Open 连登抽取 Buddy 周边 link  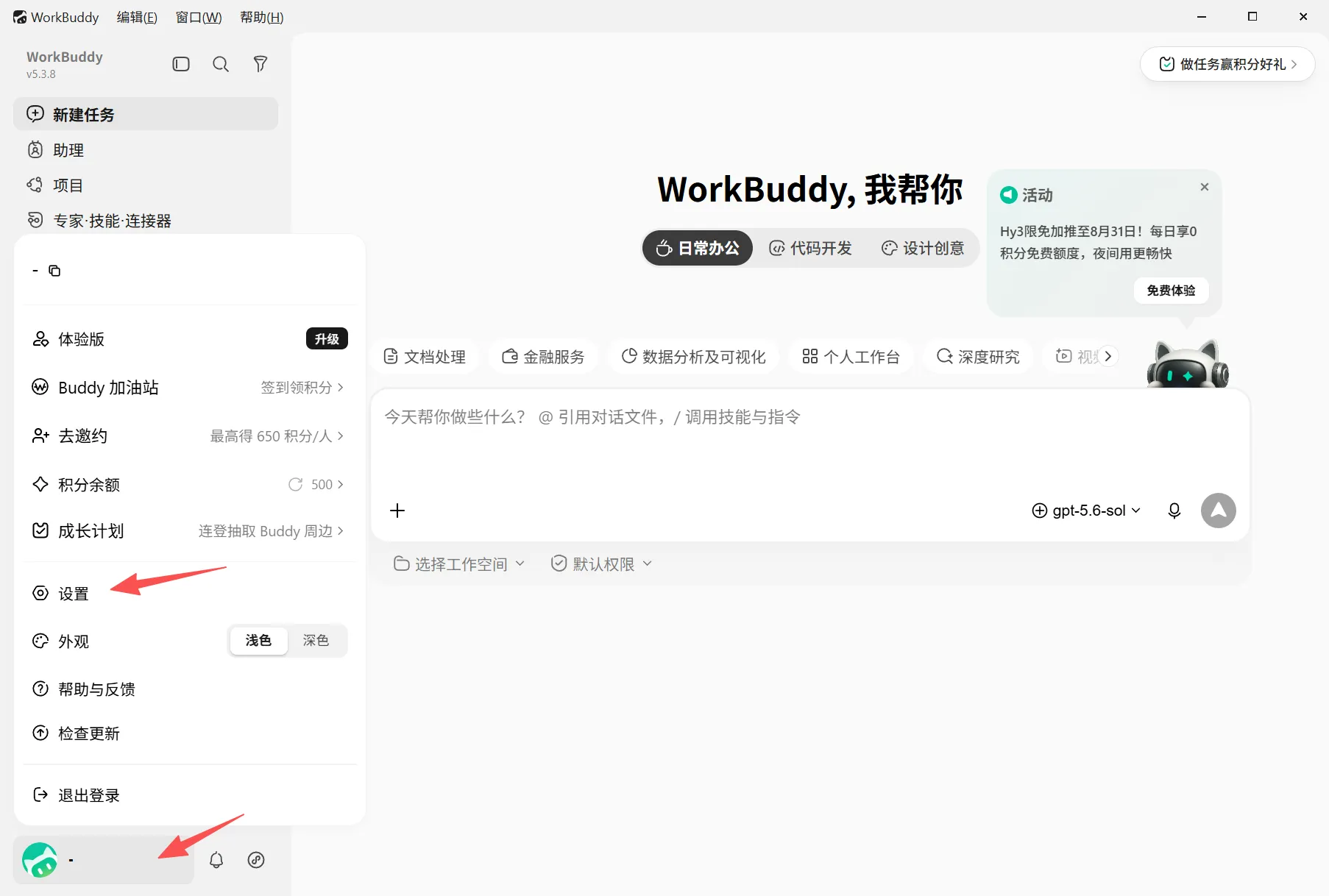272,531
